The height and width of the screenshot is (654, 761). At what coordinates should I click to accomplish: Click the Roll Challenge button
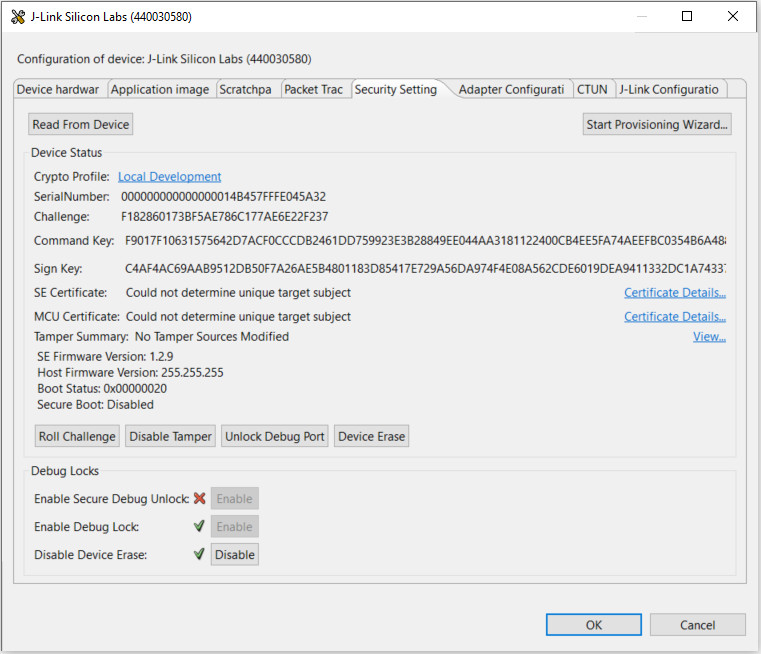(x=77, y=436)
